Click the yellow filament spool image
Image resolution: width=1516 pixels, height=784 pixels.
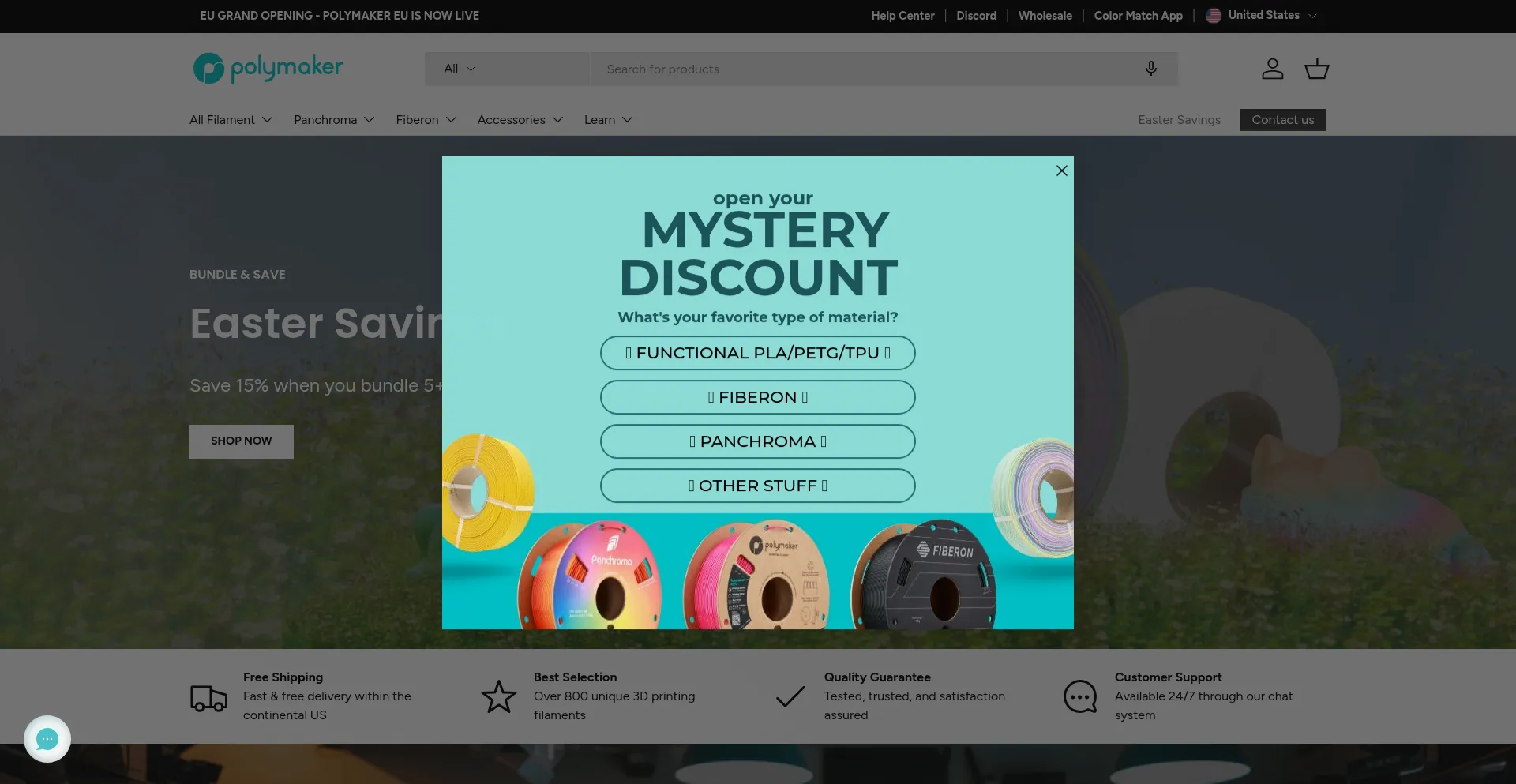(x=487, y=491)
